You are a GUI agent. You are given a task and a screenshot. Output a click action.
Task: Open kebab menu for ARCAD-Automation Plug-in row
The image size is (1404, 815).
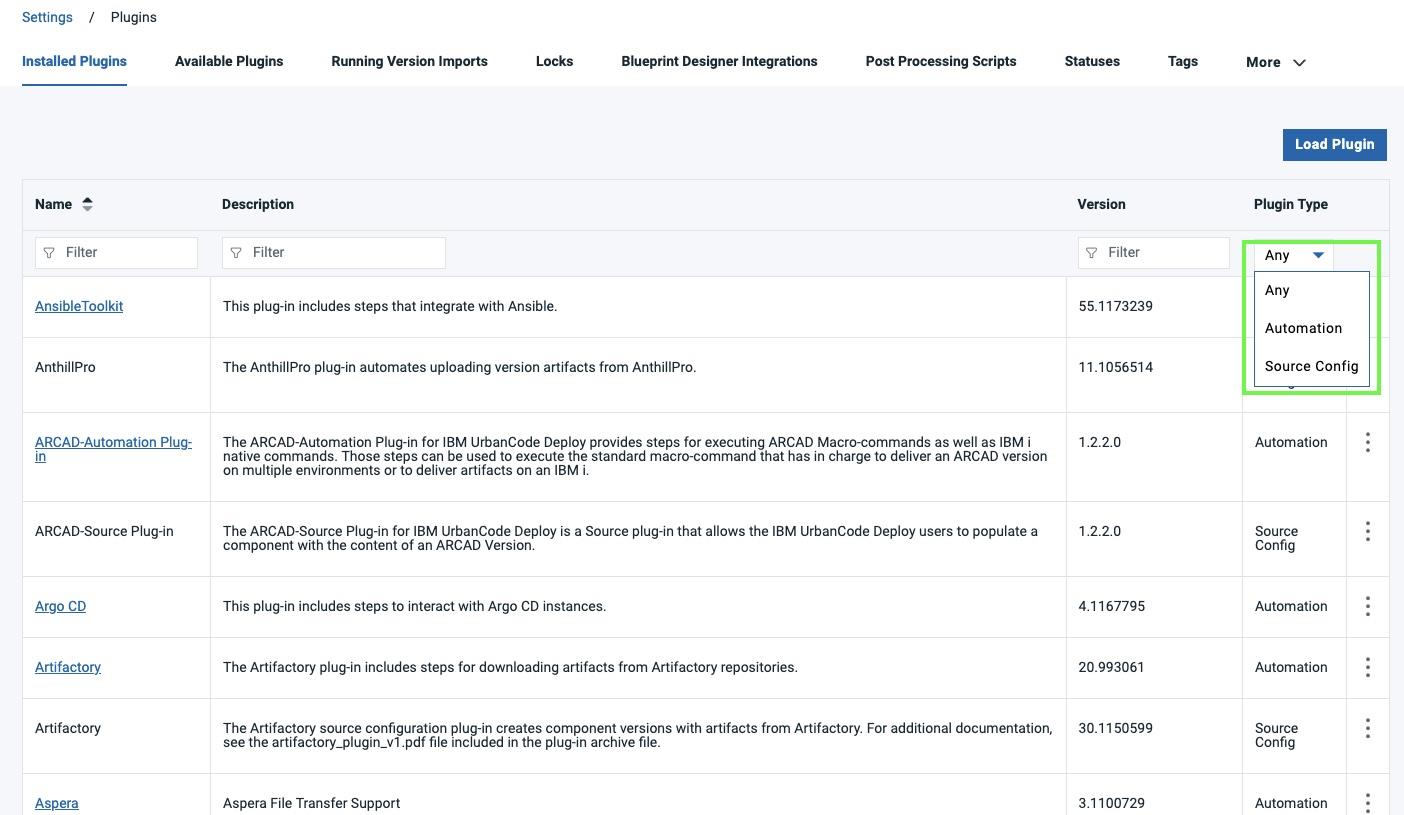pyautogui.click(x=1367, y=442)
